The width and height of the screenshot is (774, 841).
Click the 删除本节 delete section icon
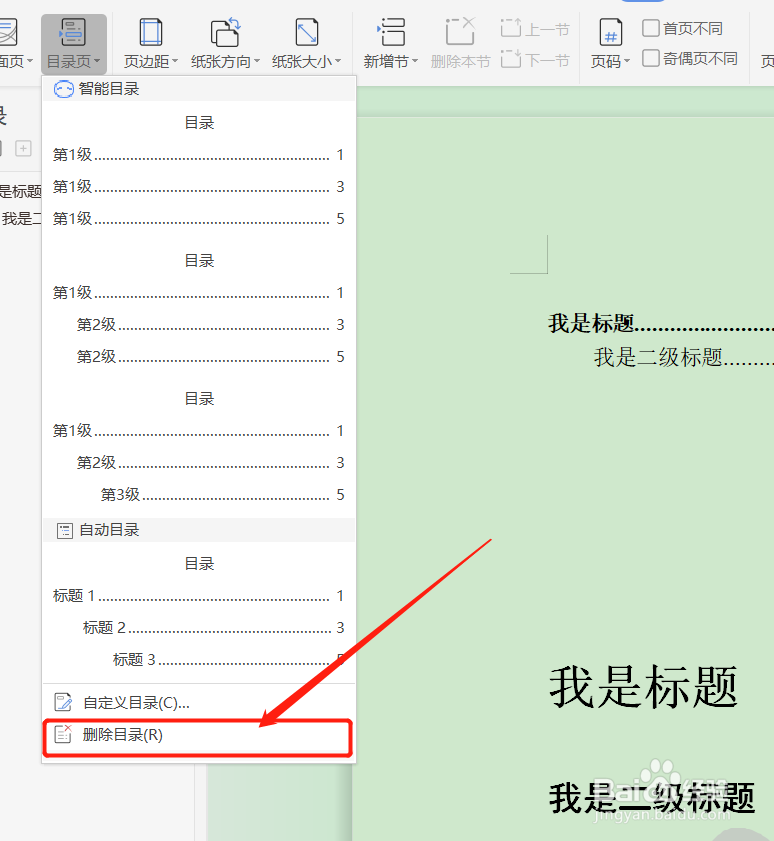pyautogui.click(x=460, y=31)
